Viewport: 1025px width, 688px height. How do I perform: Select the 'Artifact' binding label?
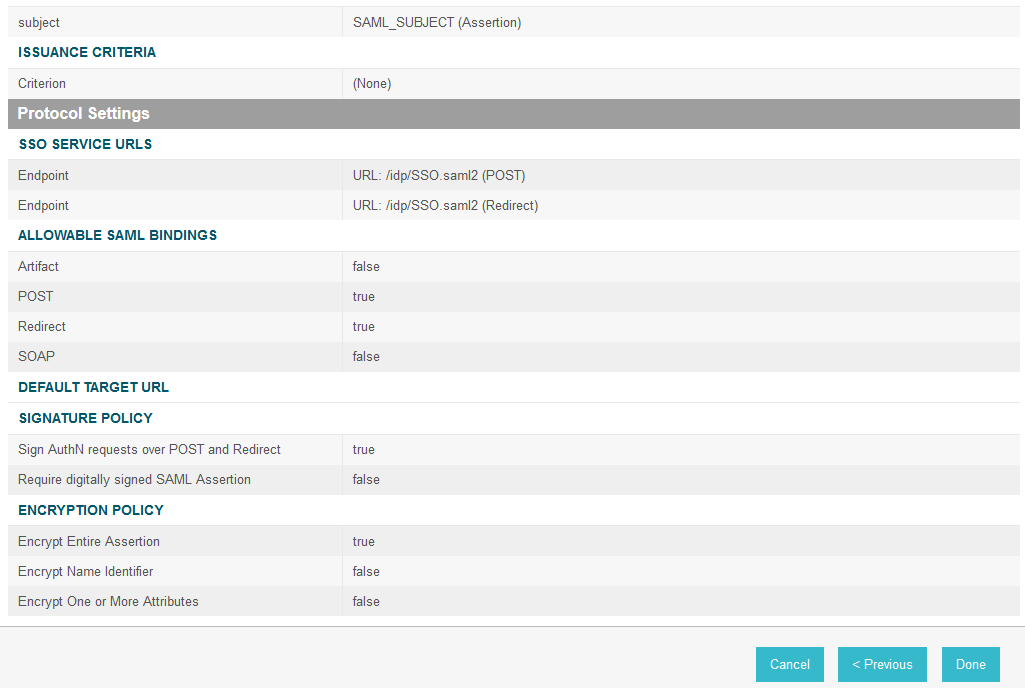pyautogui.click(x=39, y=266)
